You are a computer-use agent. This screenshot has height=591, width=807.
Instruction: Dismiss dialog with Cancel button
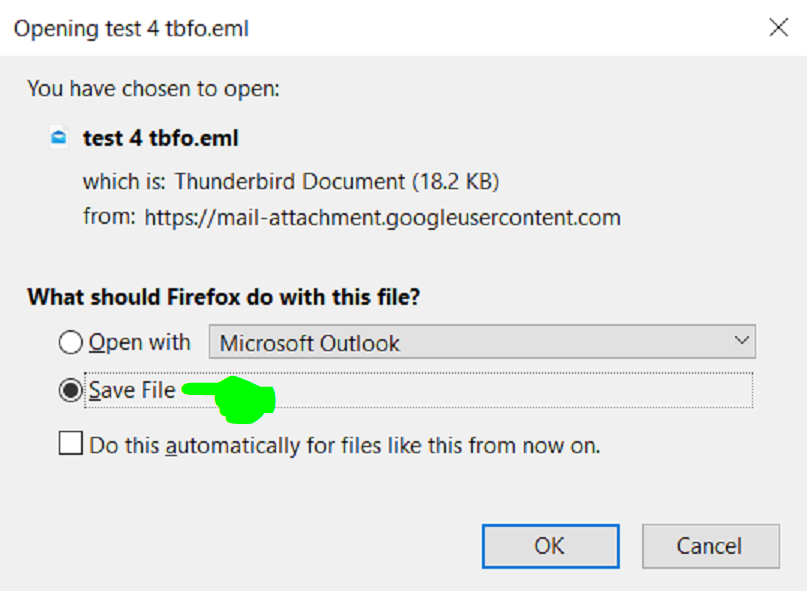710,546
